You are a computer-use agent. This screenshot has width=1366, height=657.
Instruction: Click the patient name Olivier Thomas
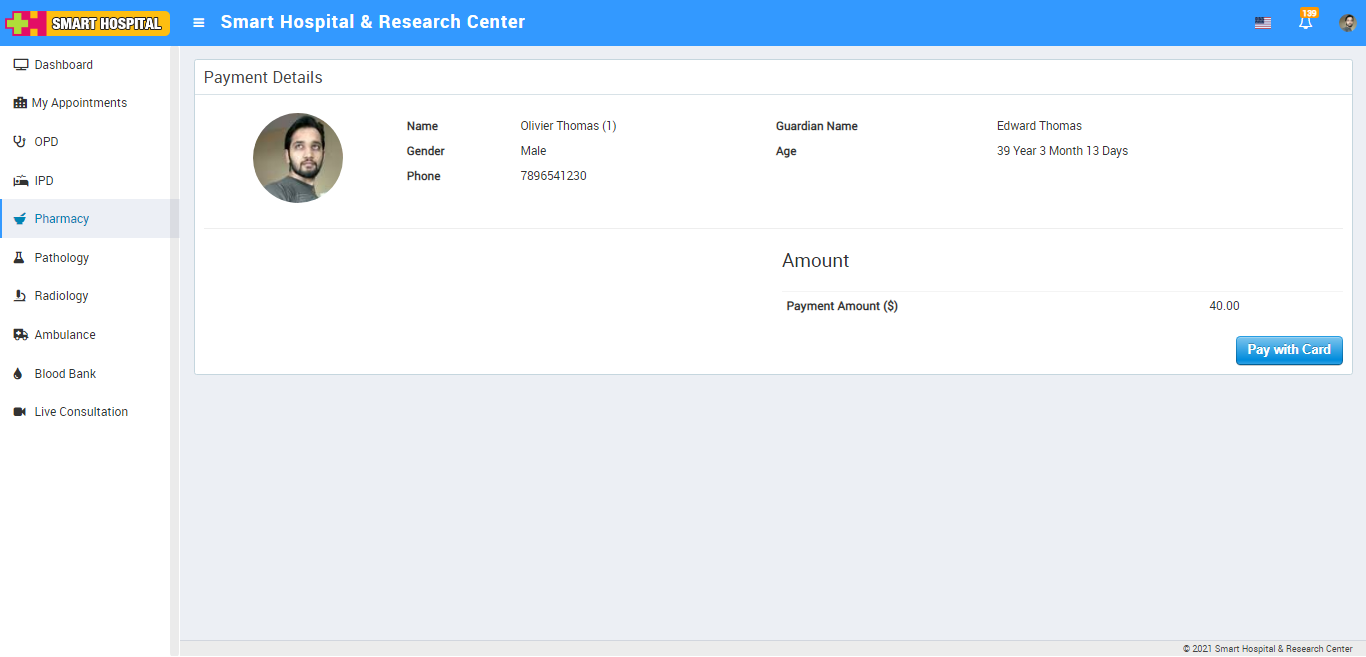pyautogui.click(x=567, y=126)
